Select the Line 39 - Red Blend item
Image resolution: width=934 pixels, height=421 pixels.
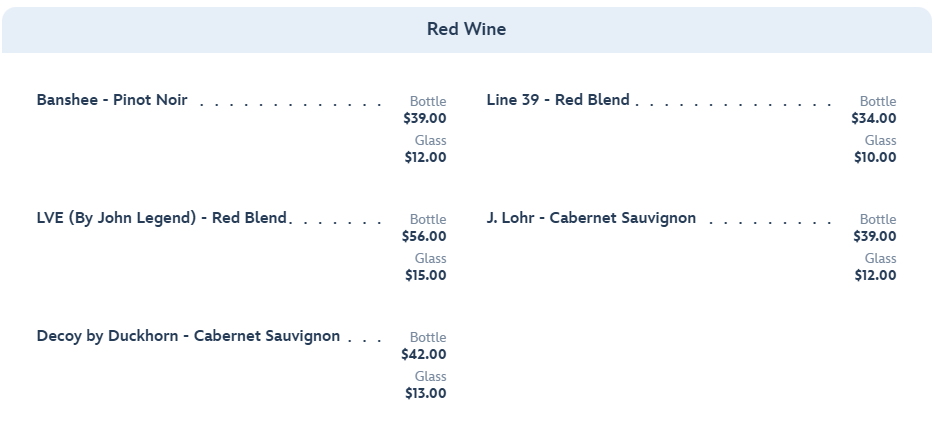coord(558,100)
